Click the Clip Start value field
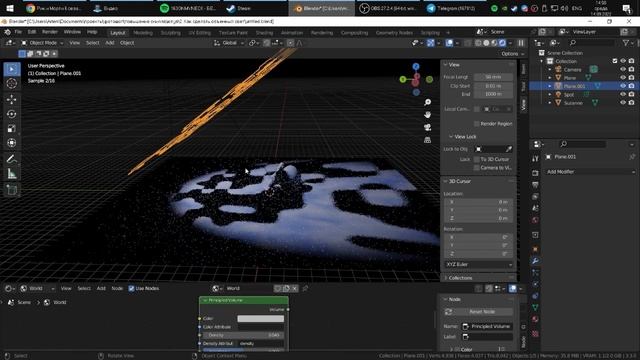This screenshot has width=640, height=360. [x=493, y=86]
